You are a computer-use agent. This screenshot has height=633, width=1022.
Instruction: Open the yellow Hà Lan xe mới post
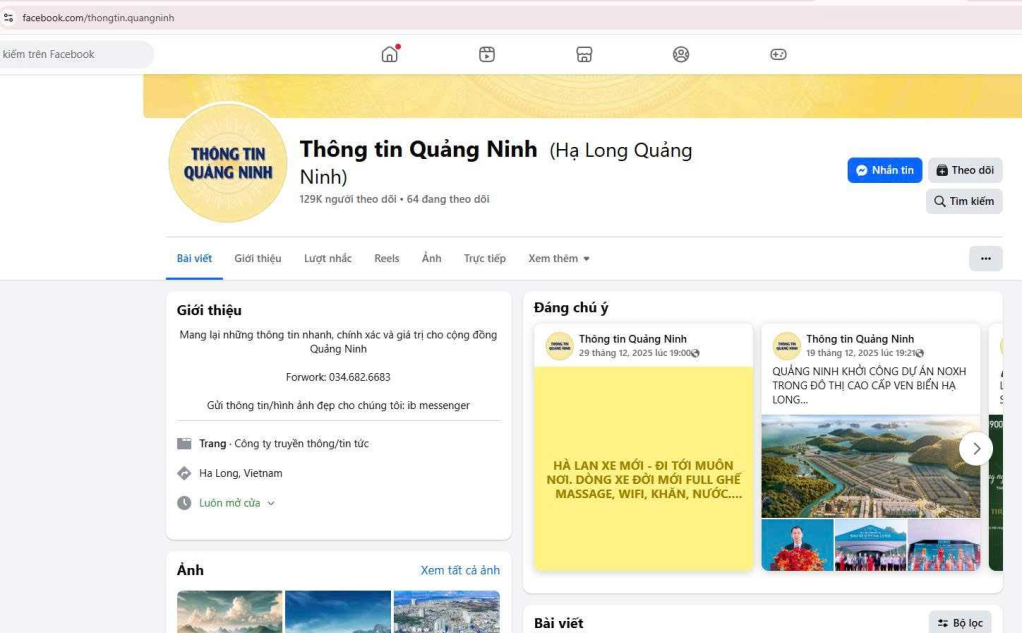click(643, 467)
